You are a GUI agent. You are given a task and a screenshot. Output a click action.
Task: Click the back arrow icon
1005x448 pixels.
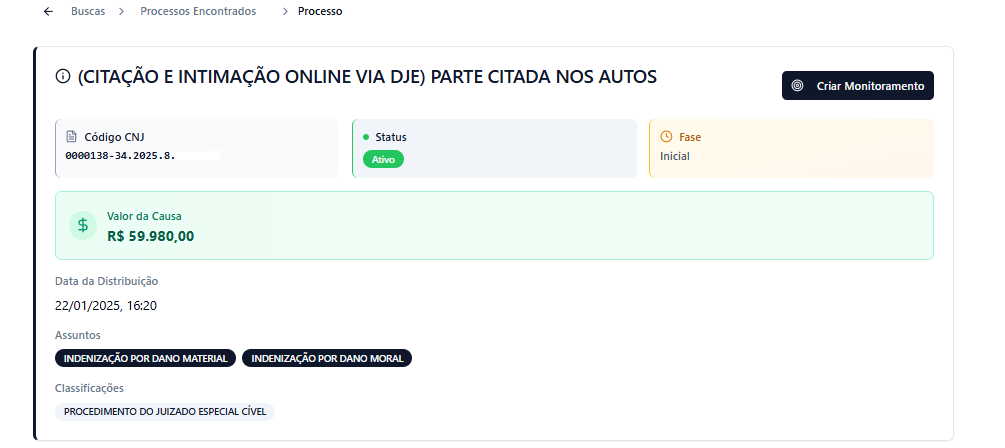(x=48, y=12)
